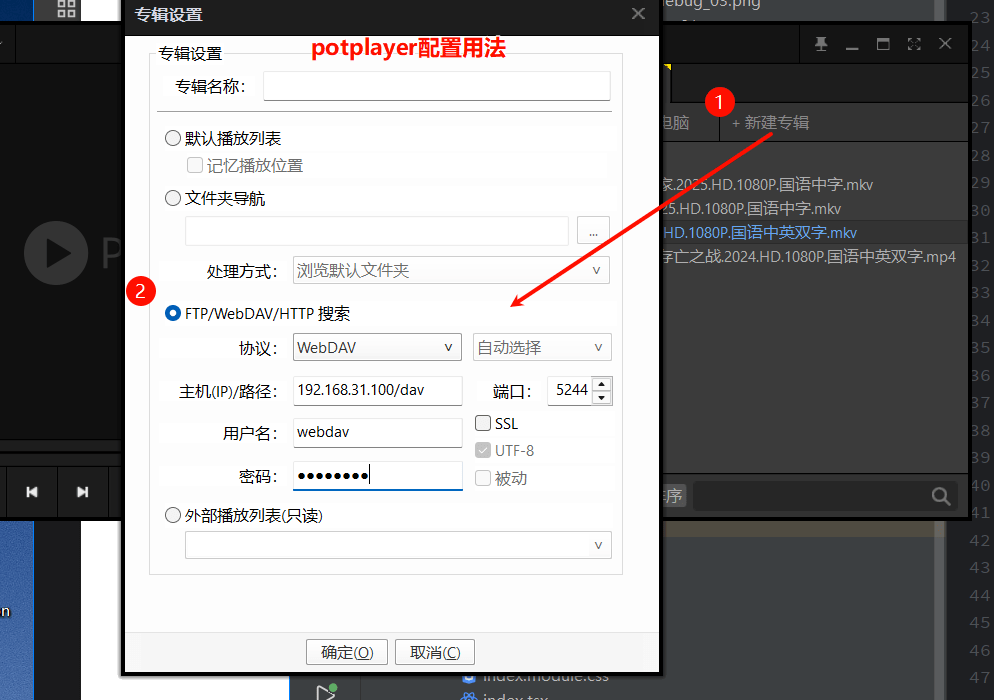Expand the dropdown under 外部播放列表(只读)
This screenshot has height=700, width=994.
(x=398, y=545)
